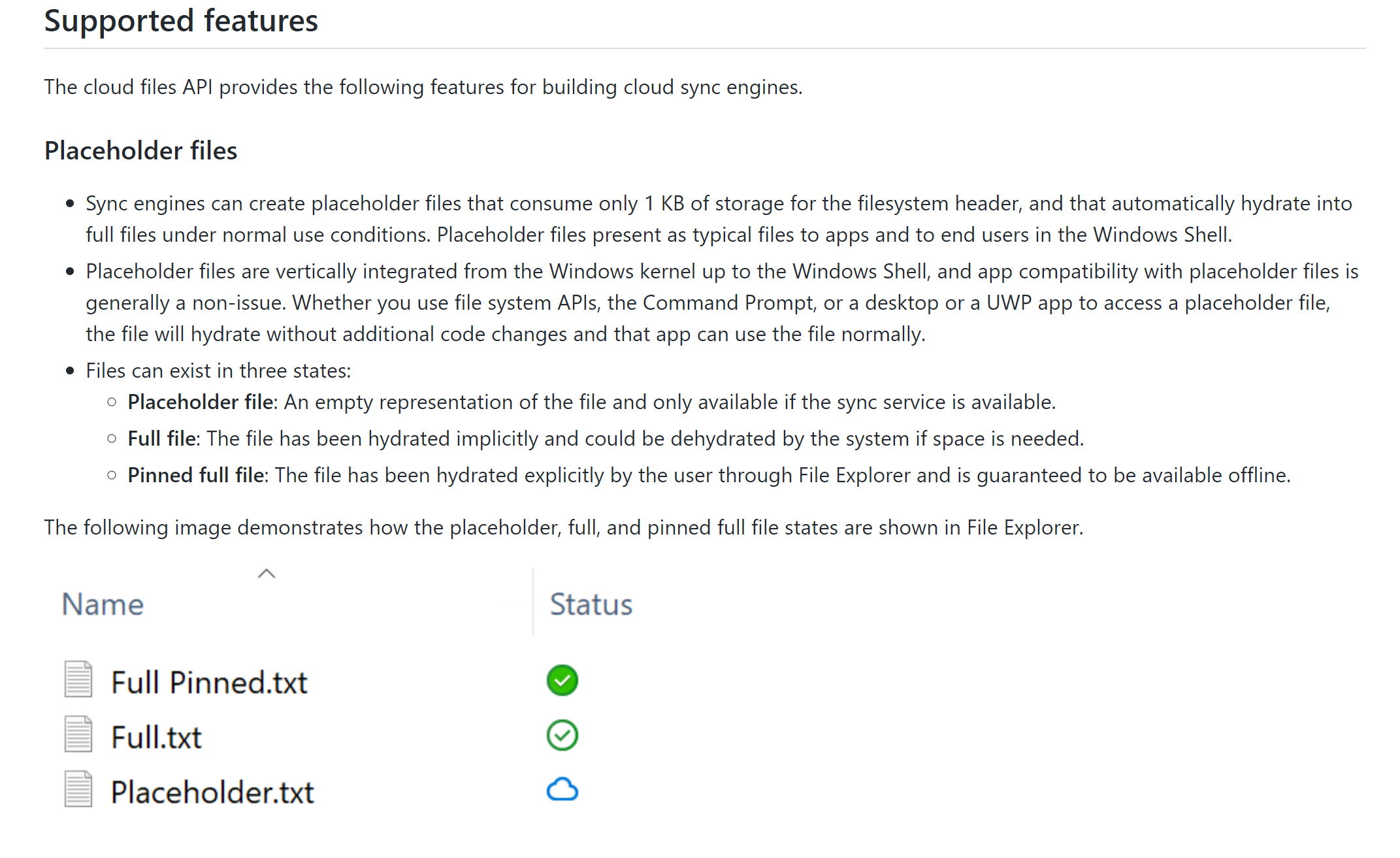Click the Name column header

click(103, 604)
